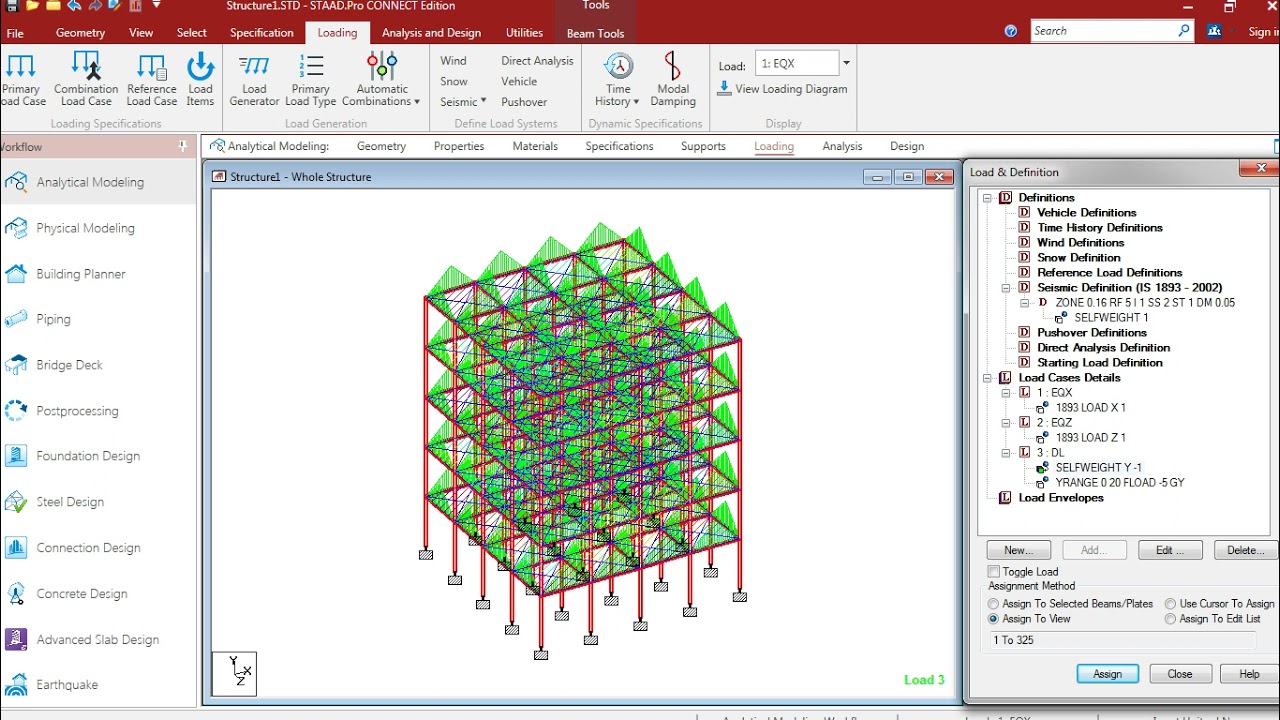The width and height of the screenshot is (1280, 720).
Task: Switch to Geometry ribbon tab
Action: pos(80,33)
